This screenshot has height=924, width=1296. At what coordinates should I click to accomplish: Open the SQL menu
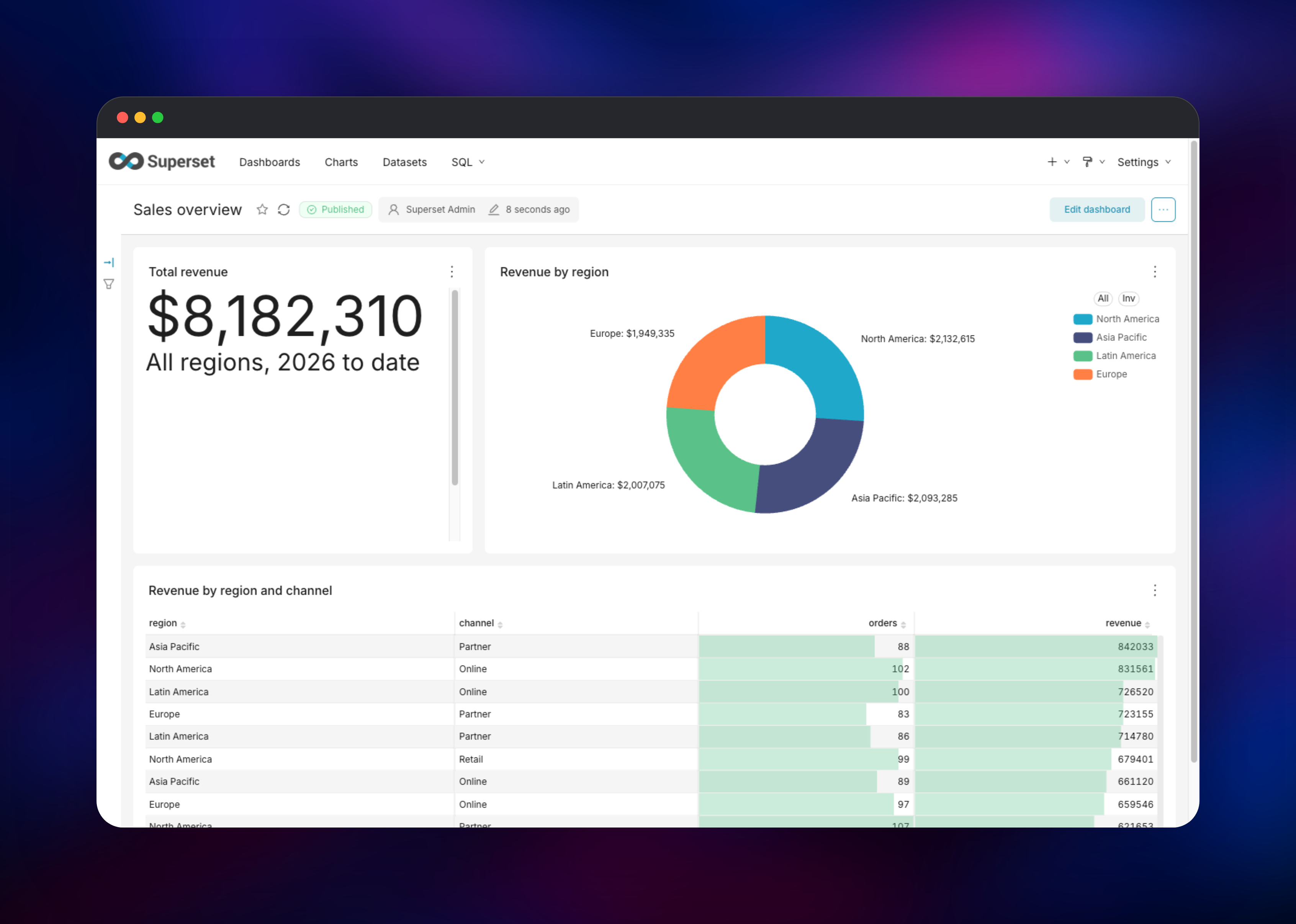pos(468,162)
